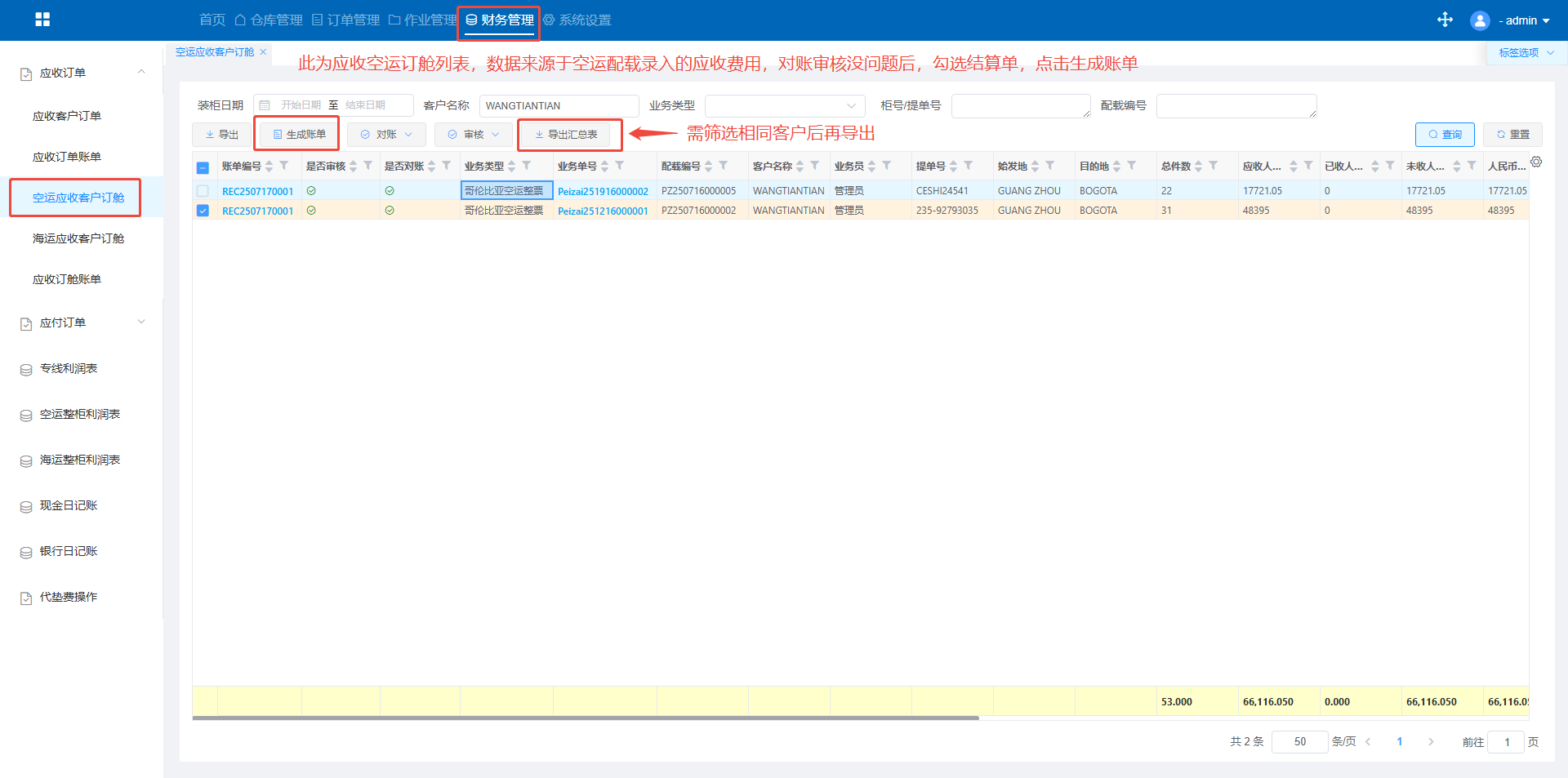The height and width of the screenshot is (778, 1568).
Task: Sort by 业务类型 column arrows
Action: click(512, 166)
